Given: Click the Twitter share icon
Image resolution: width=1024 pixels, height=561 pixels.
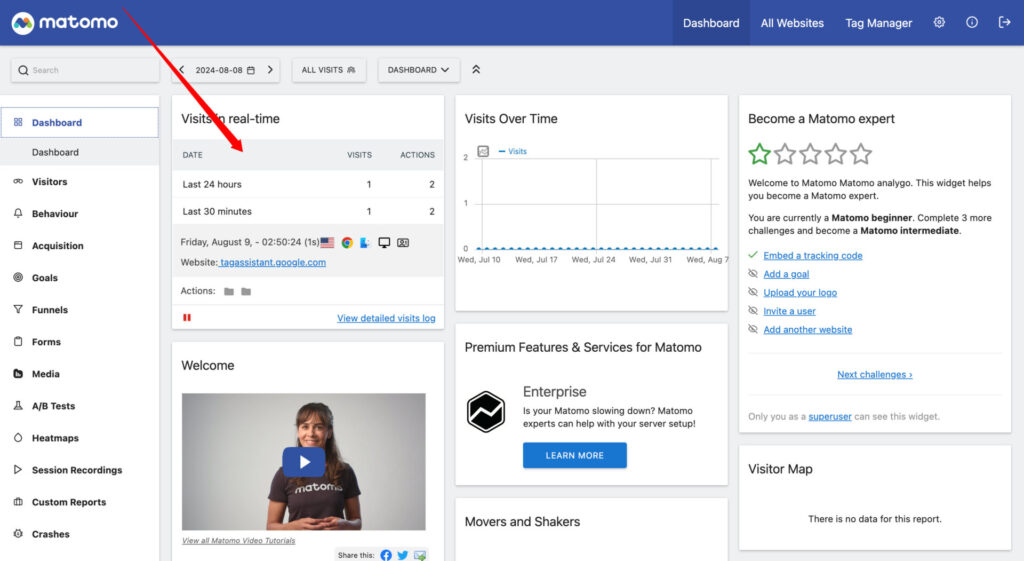Looking at the screenshot, I should (403, 555).
